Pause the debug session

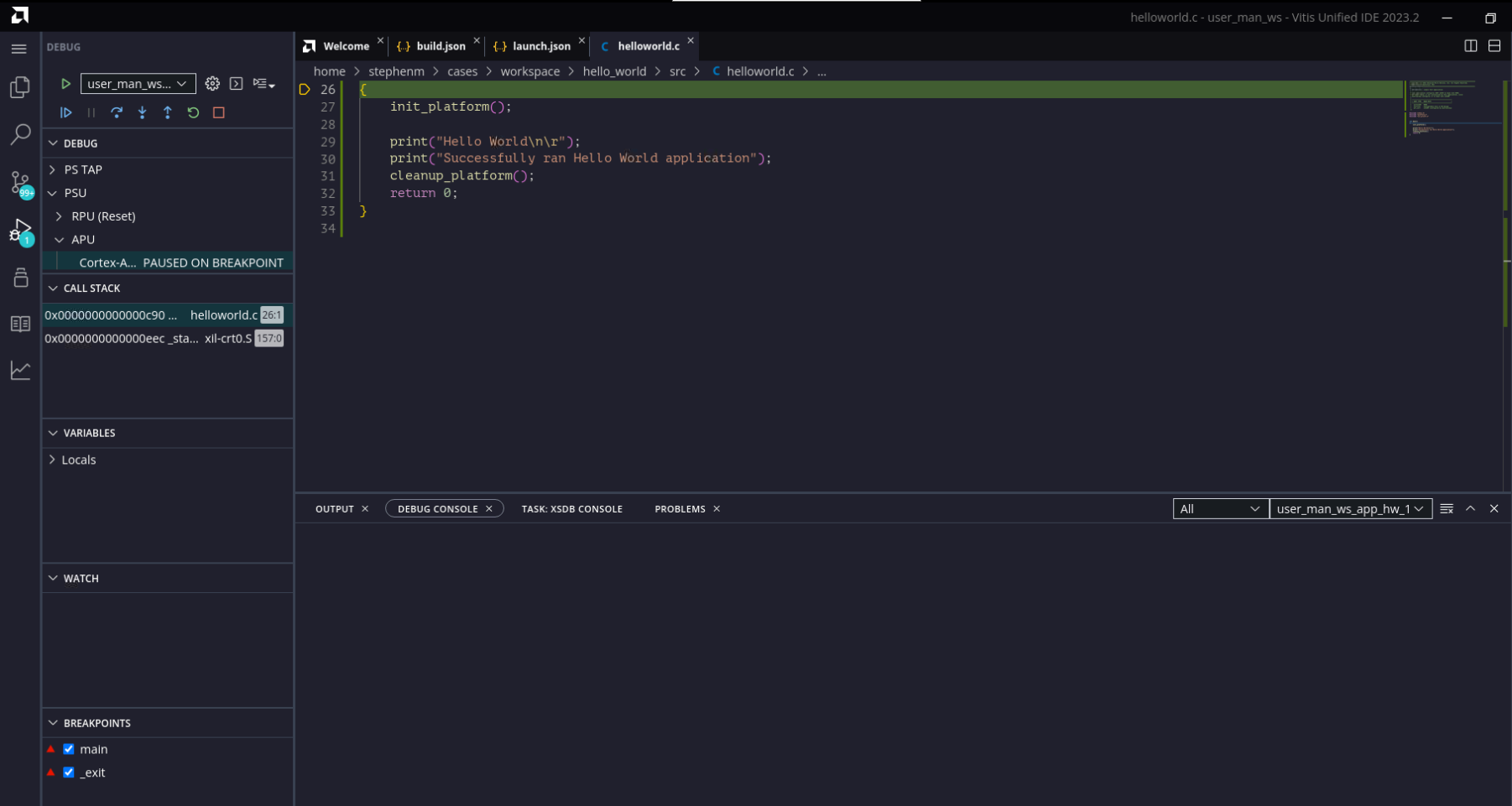[x=91, y=112]
